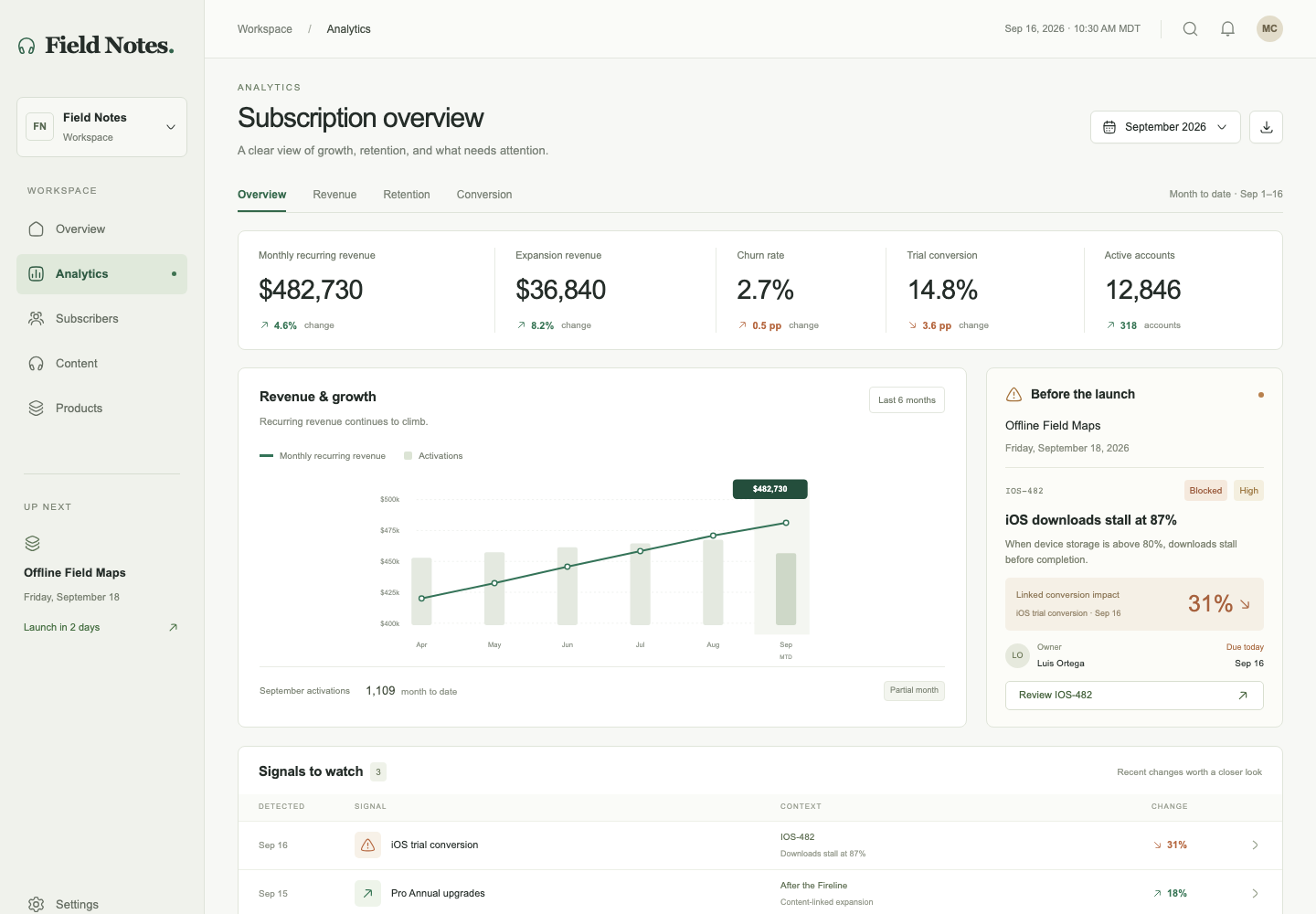
Task: Click the Blocked status tag
Action: (1205, 491)
